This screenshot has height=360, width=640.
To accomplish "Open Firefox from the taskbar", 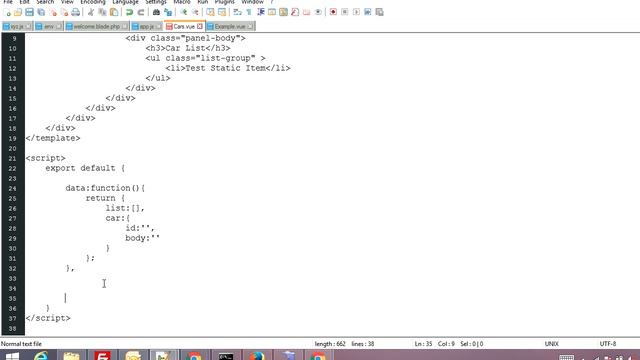I will (257, 356).
